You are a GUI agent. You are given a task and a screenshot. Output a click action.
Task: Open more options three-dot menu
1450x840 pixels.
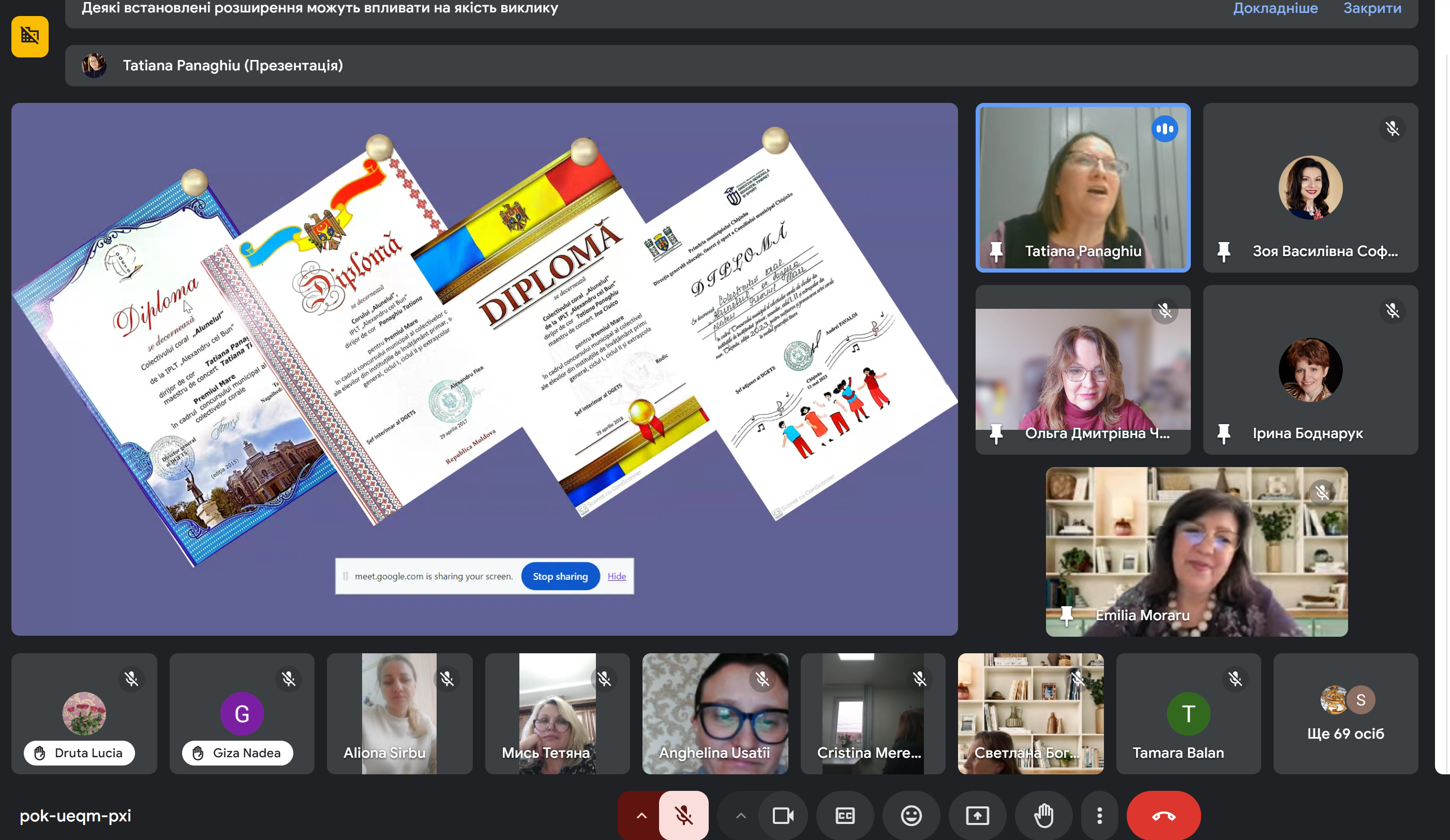pyautogui.click(x=1100, y=815)
